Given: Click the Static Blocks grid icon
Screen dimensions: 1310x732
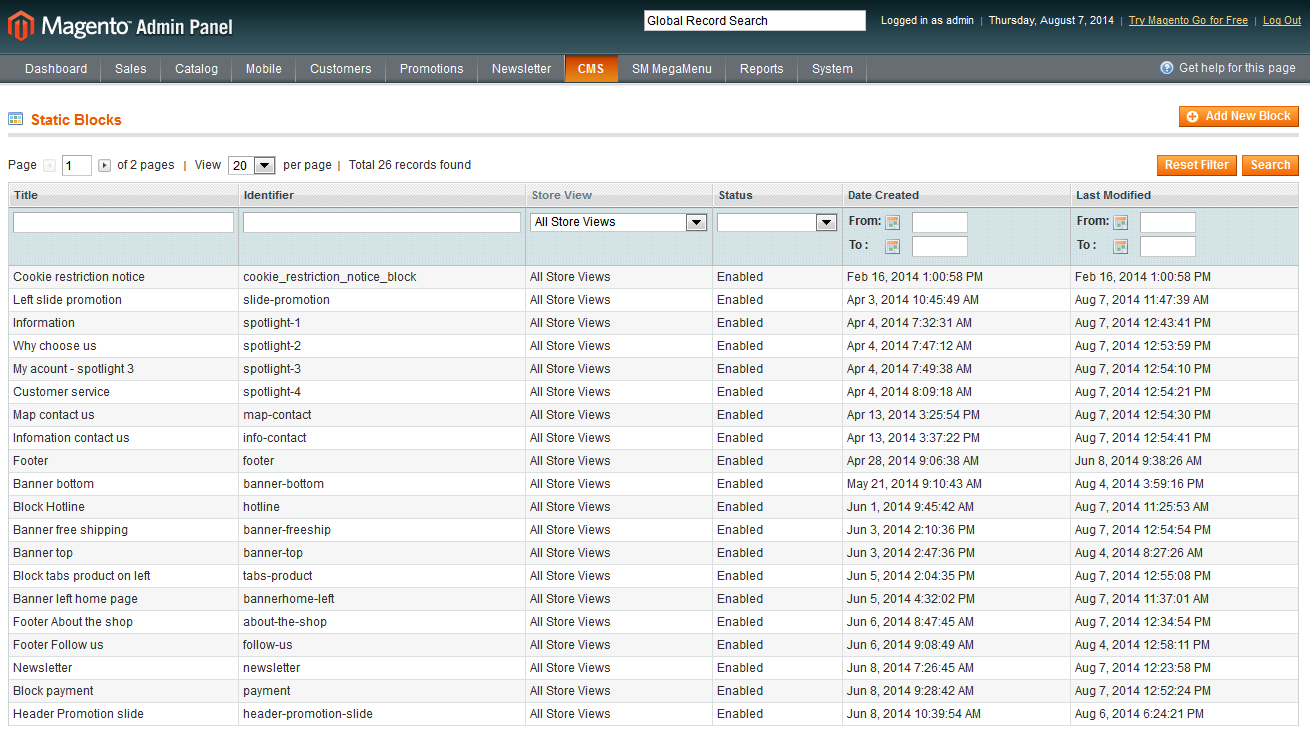Looking at the screenshot, I should (x=15, y=119).
